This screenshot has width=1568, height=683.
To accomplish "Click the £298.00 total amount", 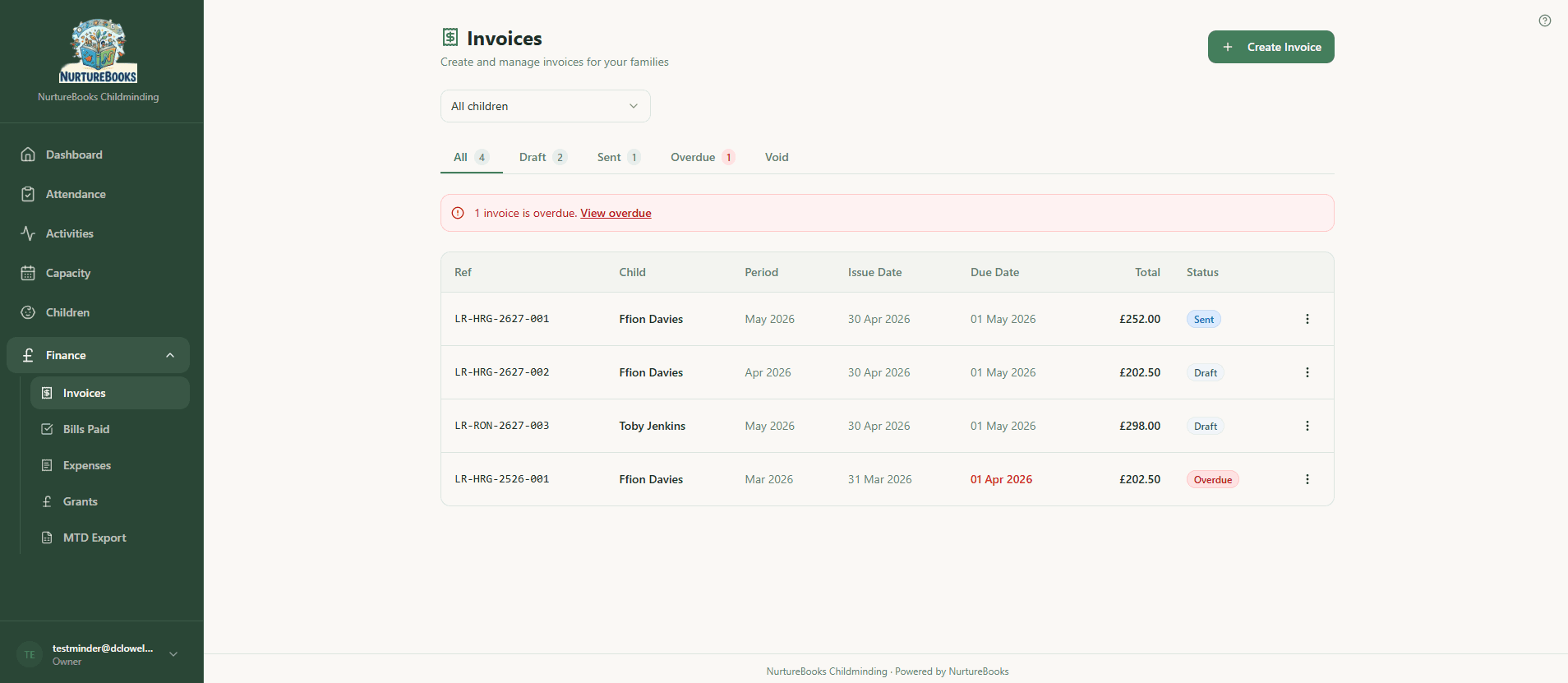I will pyautogui.click(x=1140, y=426).
